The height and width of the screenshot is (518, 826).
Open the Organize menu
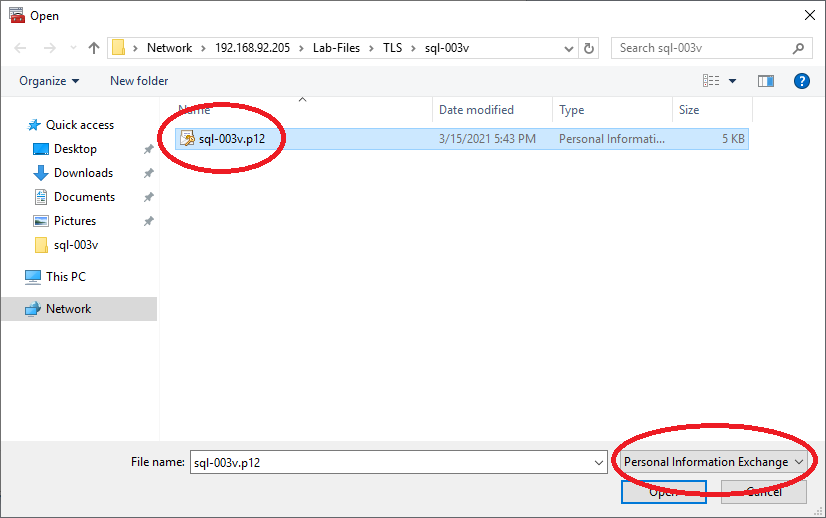pos(48,81)
